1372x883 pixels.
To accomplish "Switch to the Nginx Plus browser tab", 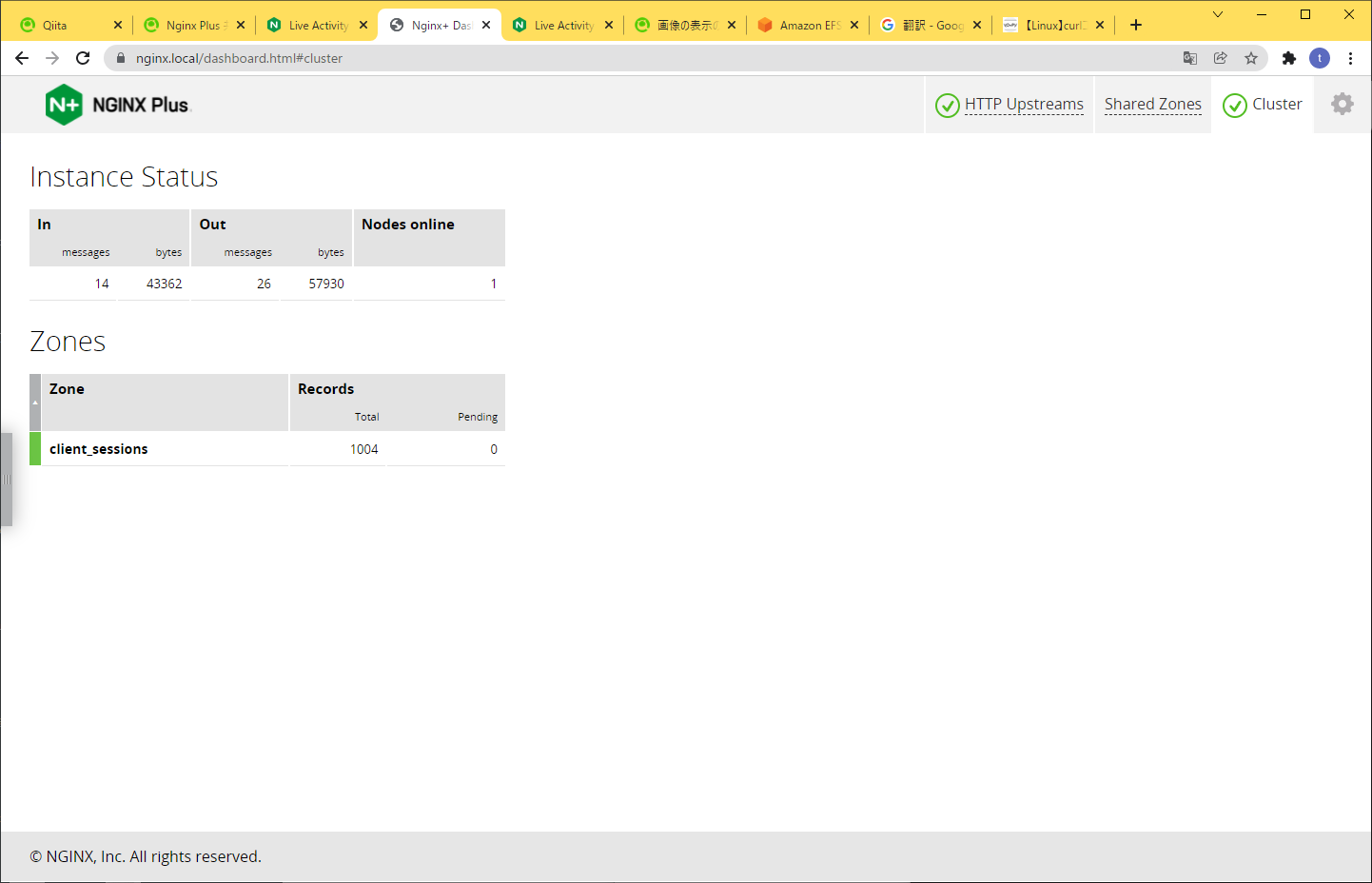I will tap(193, 25).
